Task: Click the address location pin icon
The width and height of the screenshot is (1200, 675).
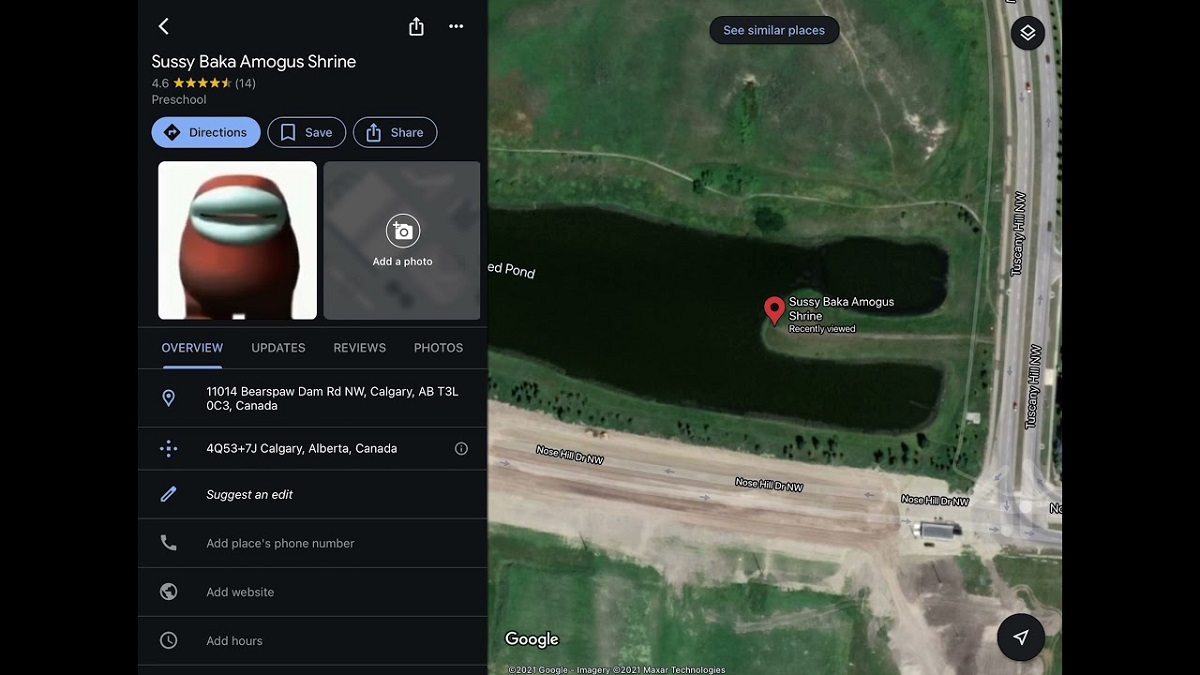Action: point(169,398)
